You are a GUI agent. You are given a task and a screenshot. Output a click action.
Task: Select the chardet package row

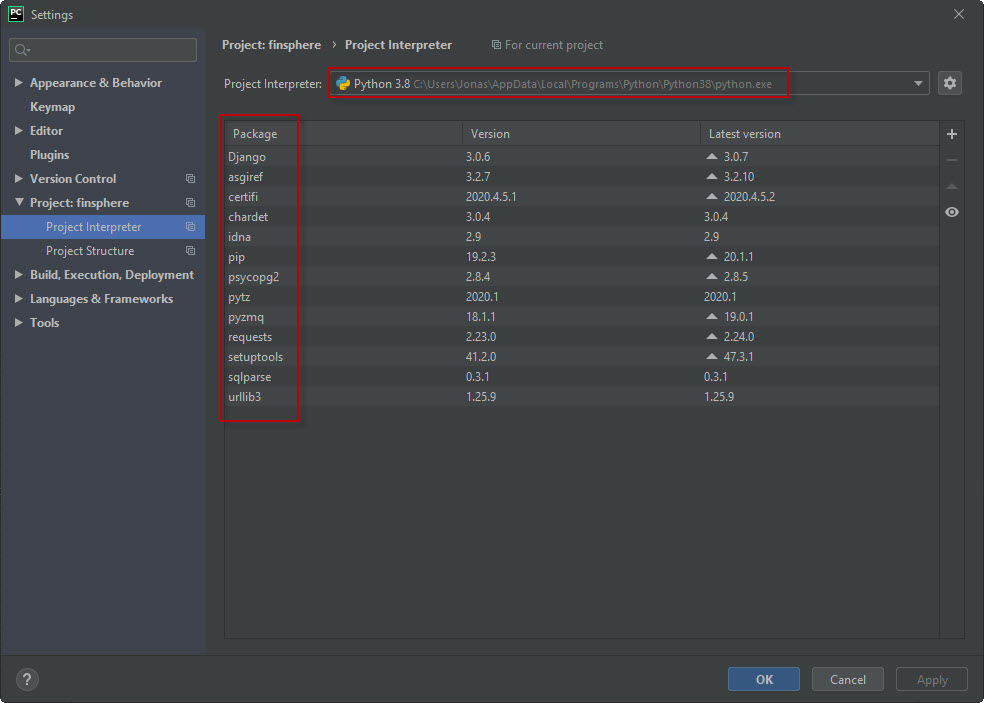point(582,217)
